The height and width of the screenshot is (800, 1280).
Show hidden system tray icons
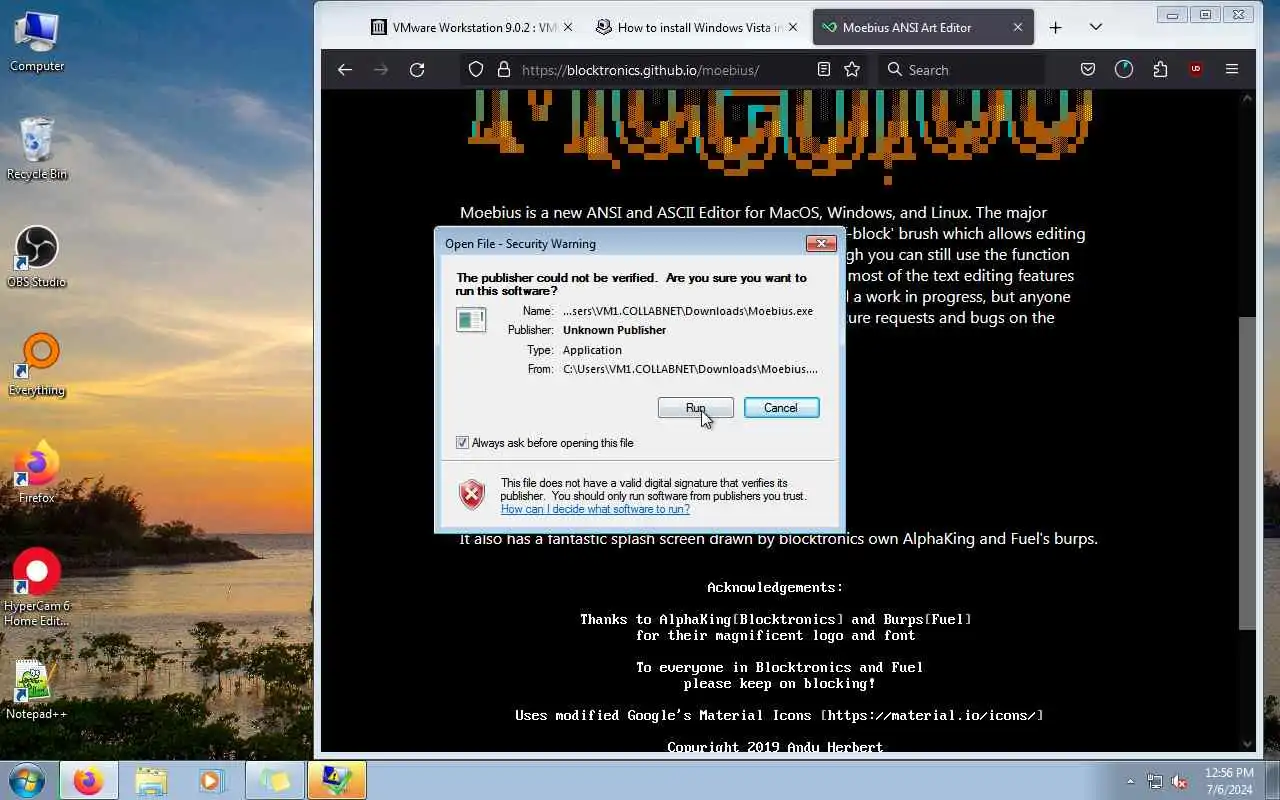(1130, 781)
